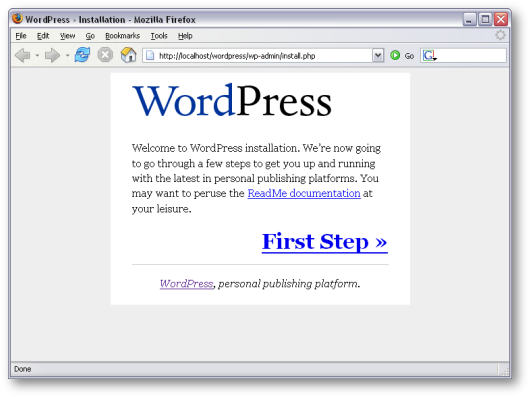Click the green Go button icon
Viewport: 530px width, 397px height.
pyautogui.click(x=395, y=55)
